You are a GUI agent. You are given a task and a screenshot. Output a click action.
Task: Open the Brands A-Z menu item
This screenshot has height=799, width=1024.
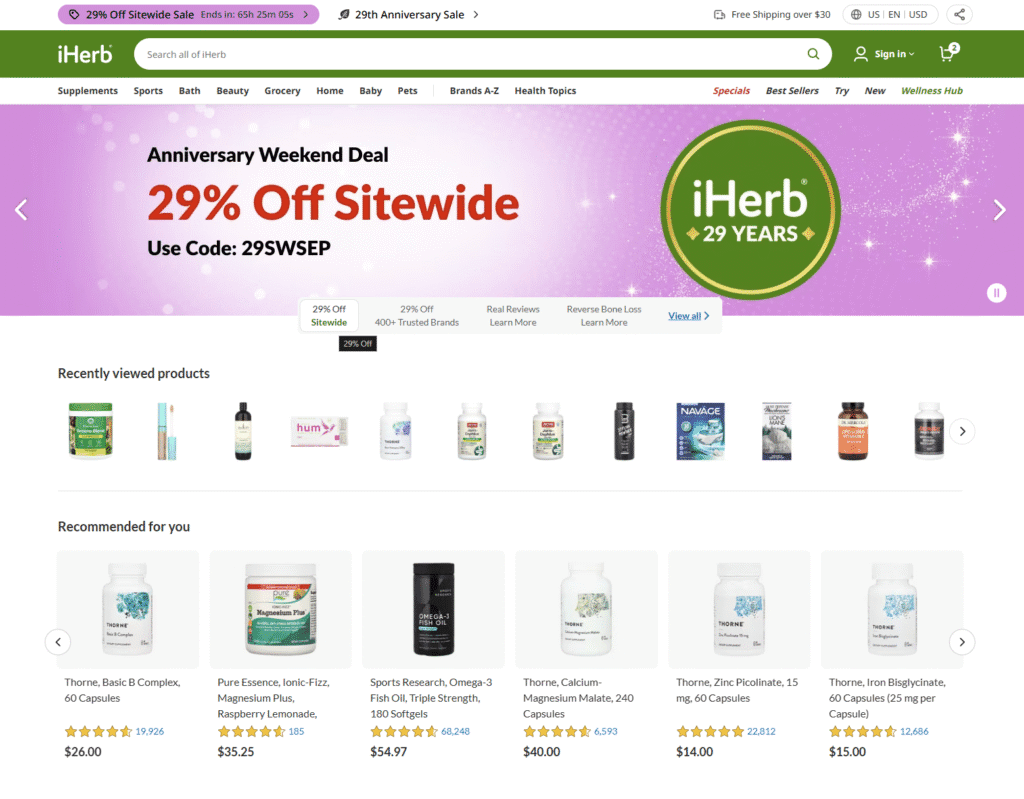click(474, 91)
